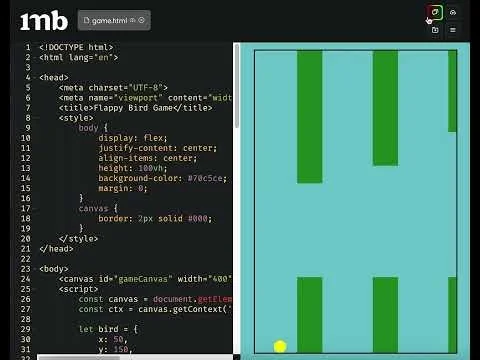The image size is (480, 360).
Task: Close the game.html tab
Action: point(141,20)
